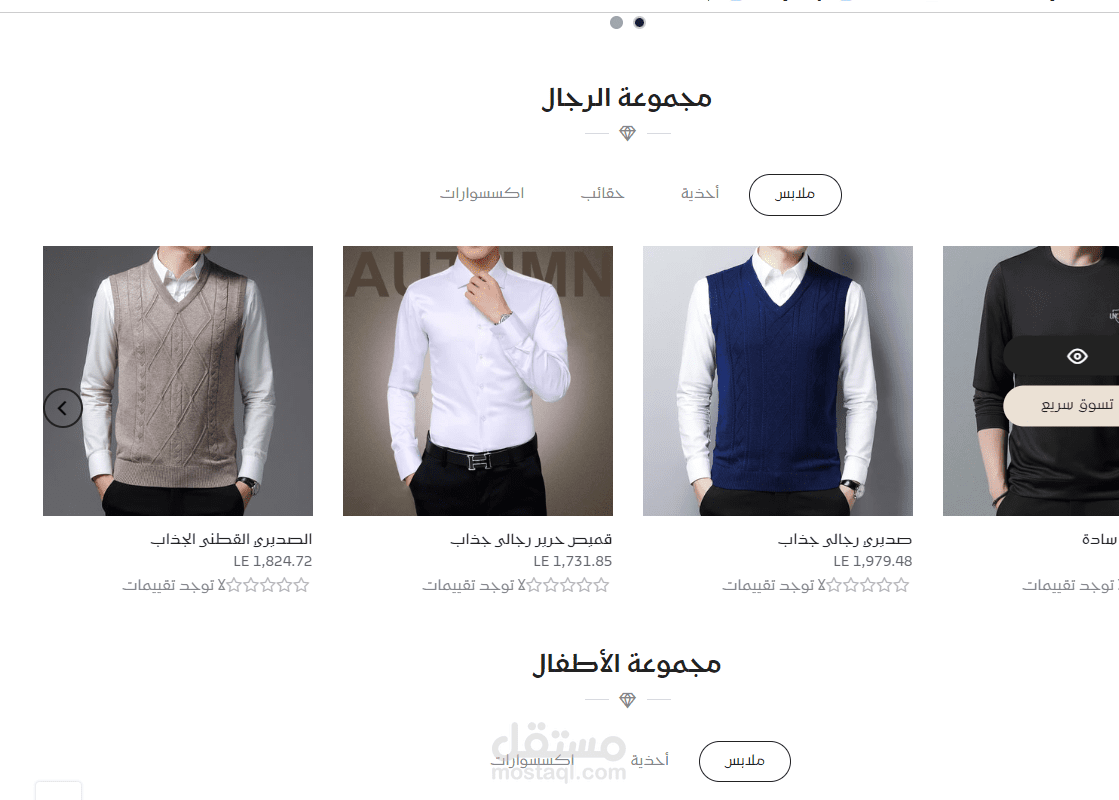This screenshot has width=1119, height=800.
Task: Open beige knitted vest product image
Action: click(x=178, y=381)
